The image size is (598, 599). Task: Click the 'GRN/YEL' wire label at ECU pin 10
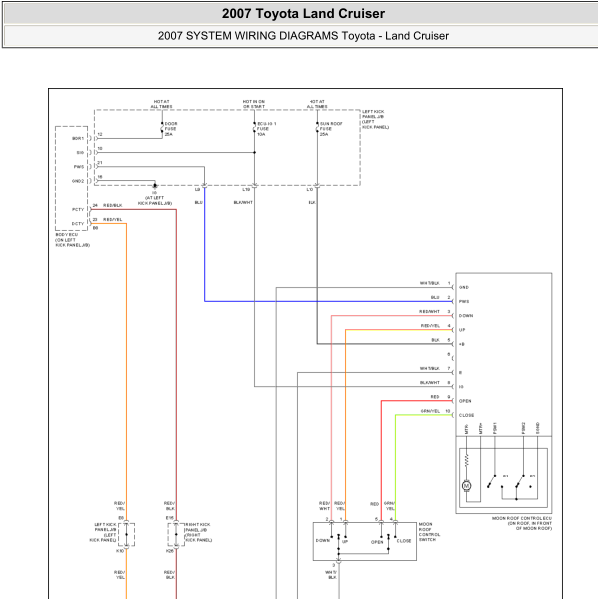(430, 411)
